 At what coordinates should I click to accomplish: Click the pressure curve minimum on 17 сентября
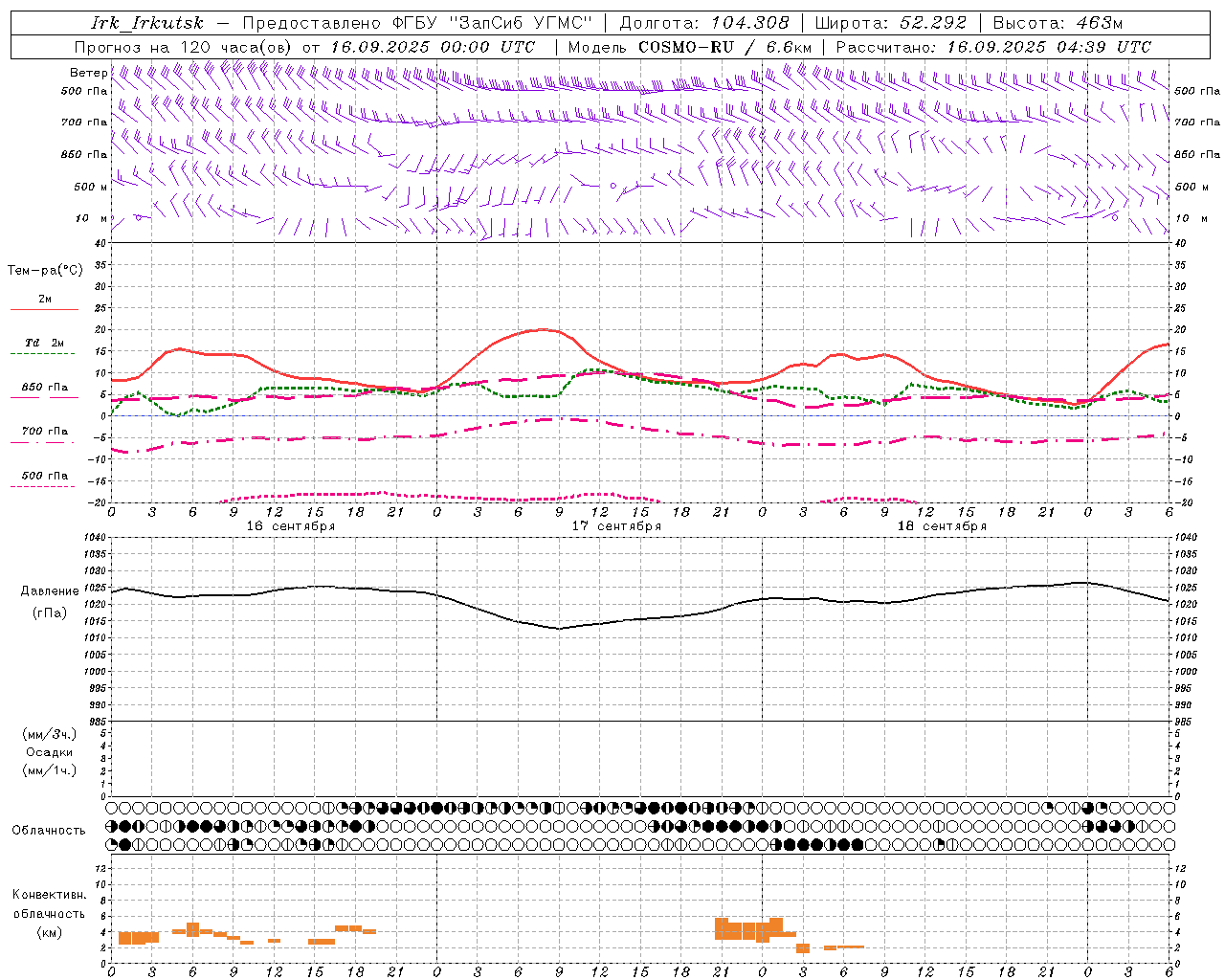click(x=559, y=628)
